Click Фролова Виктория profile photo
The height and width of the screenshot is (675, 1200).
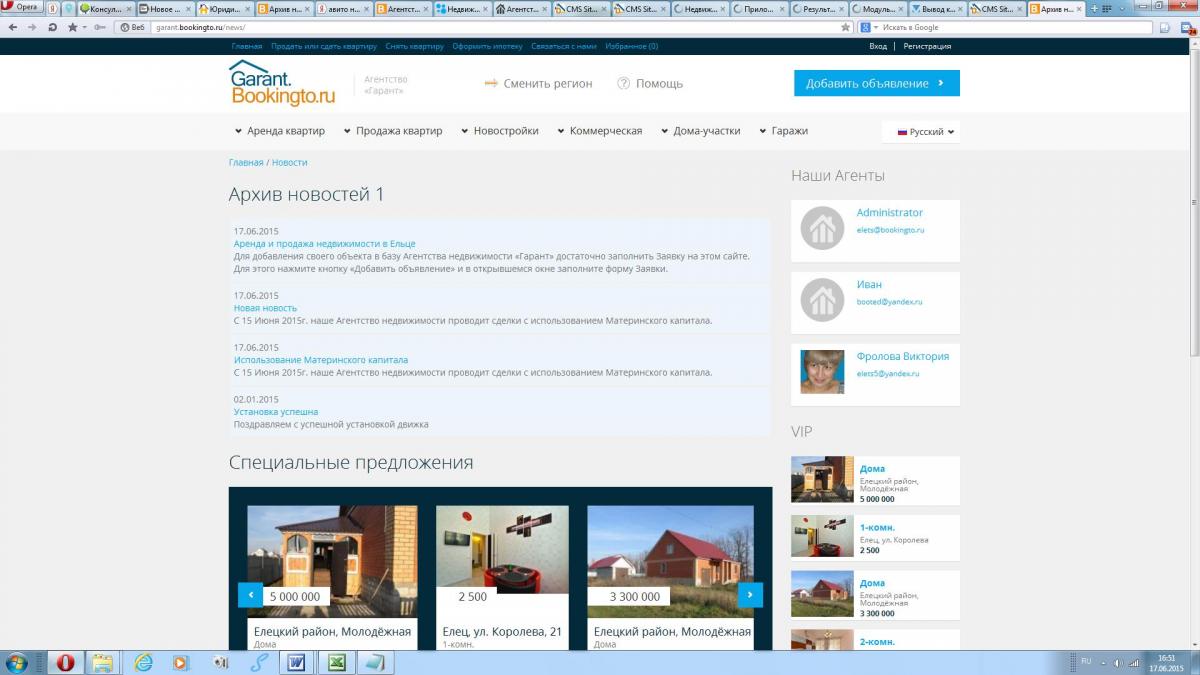click(822, 371)
